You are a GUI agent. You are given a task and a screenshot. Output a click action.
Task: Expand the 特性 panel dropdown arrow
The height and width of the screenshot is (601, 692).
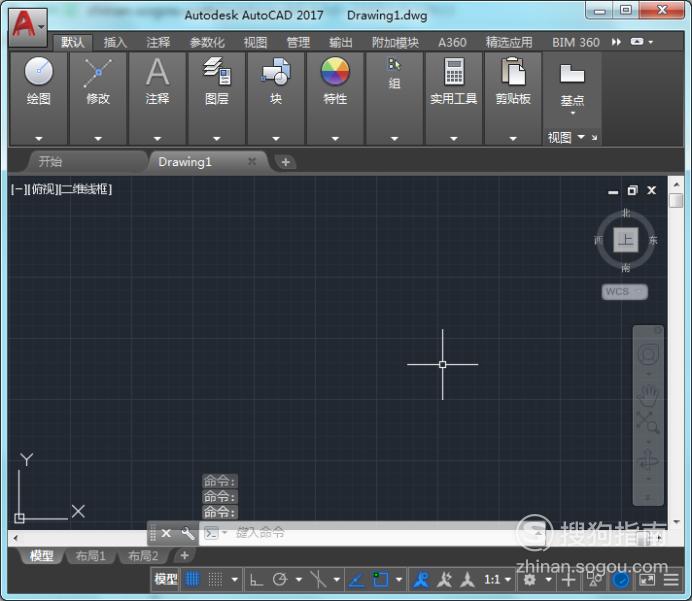coord(335,139)
